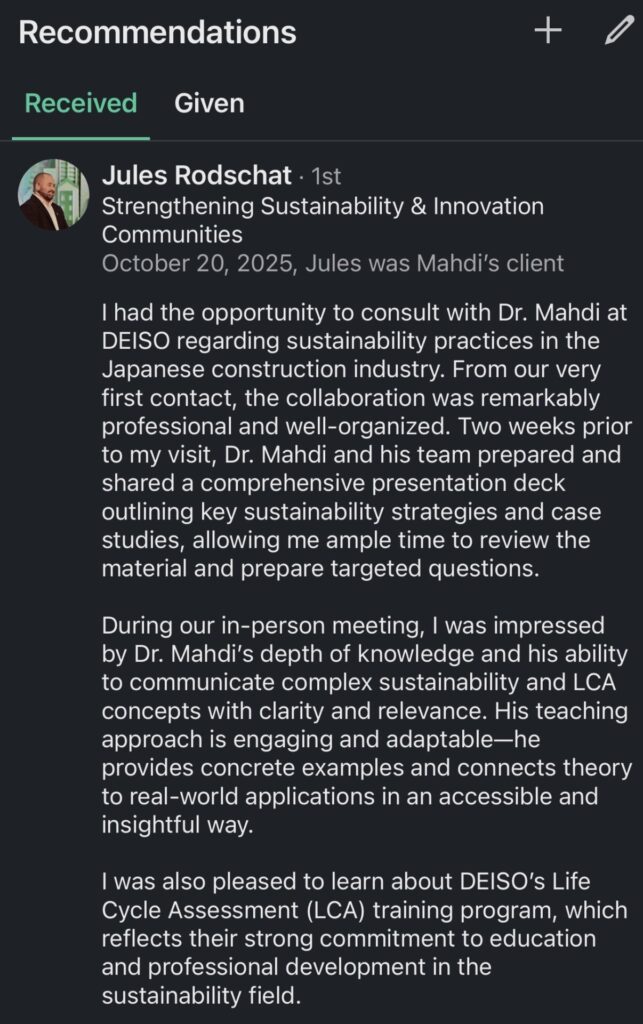Switch to the Given tab

tap(210, 103)
